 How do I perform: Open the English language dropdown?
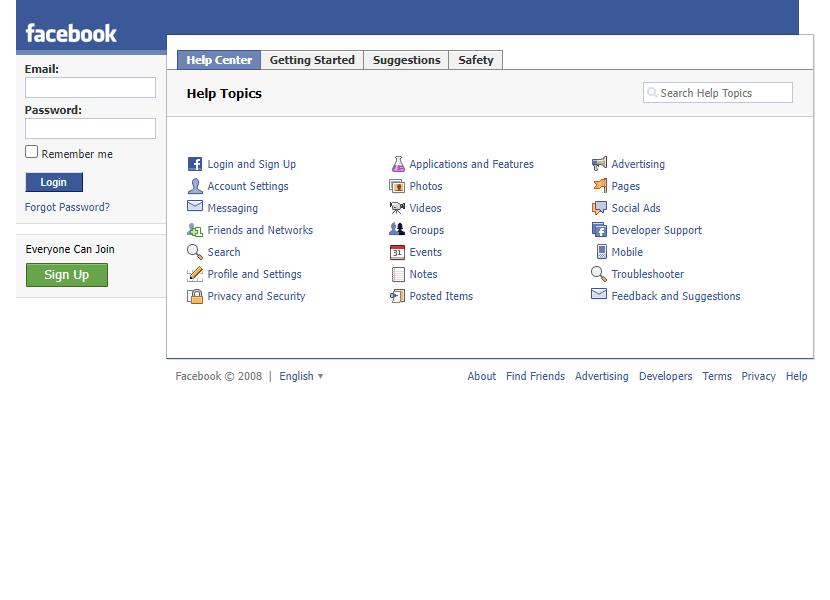[301, 376]
